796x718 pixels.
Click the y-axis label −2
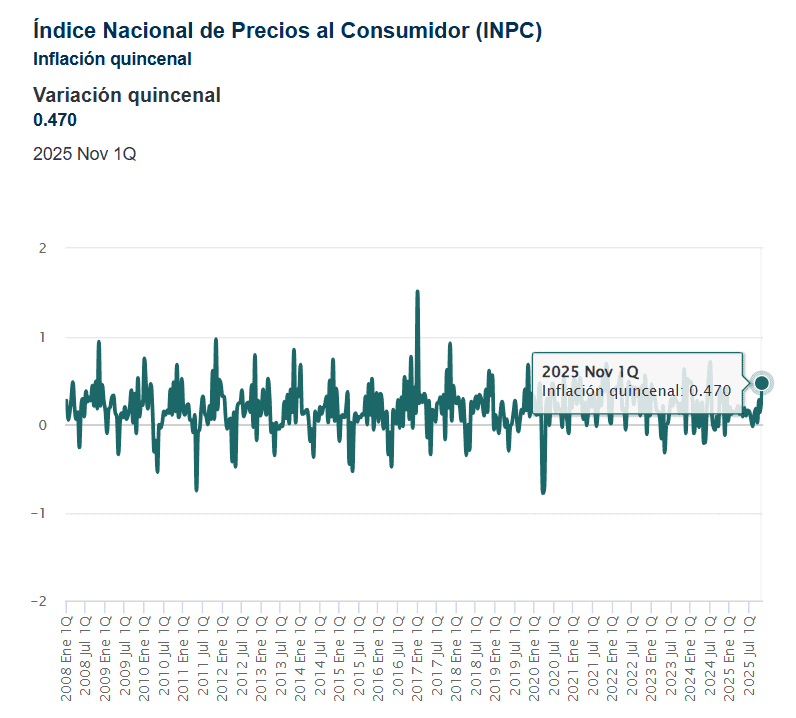coord(39,601)
